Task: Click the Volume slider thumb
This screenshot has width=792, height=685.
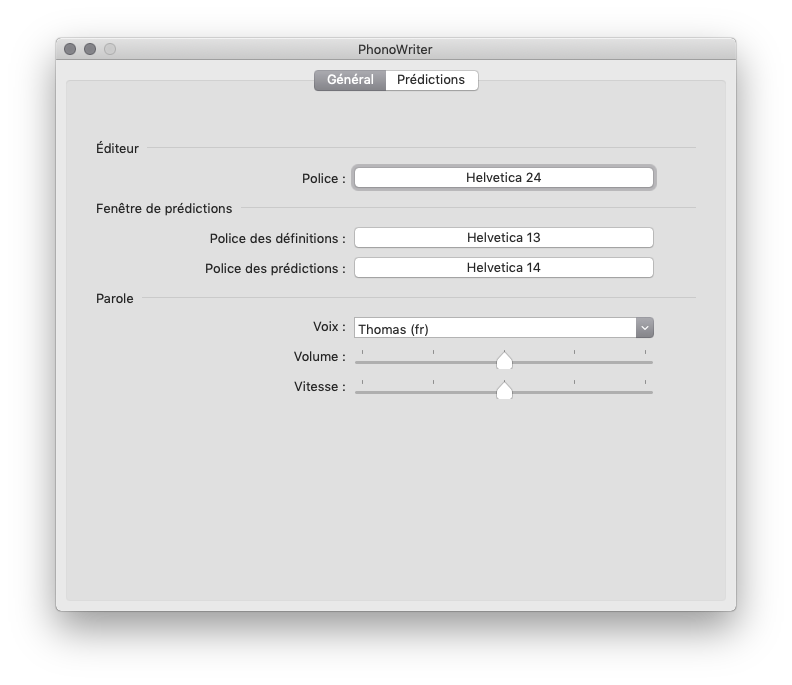Action: [x=504, y=360]
